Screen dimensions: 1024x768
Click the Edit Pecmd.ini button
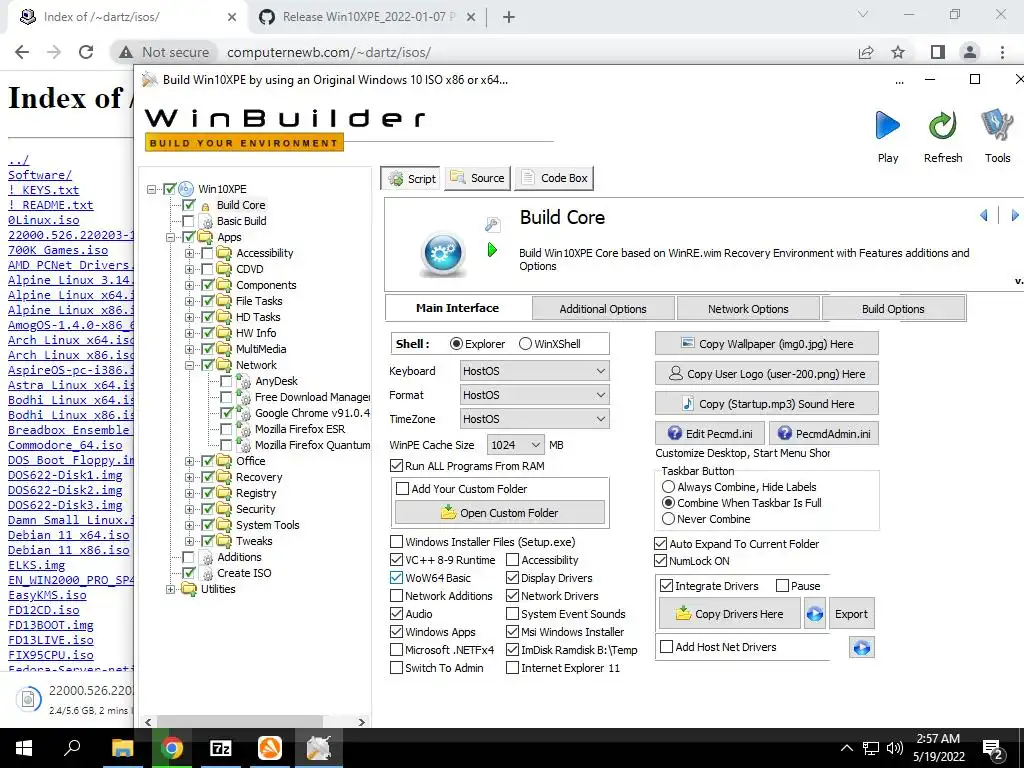710,434
